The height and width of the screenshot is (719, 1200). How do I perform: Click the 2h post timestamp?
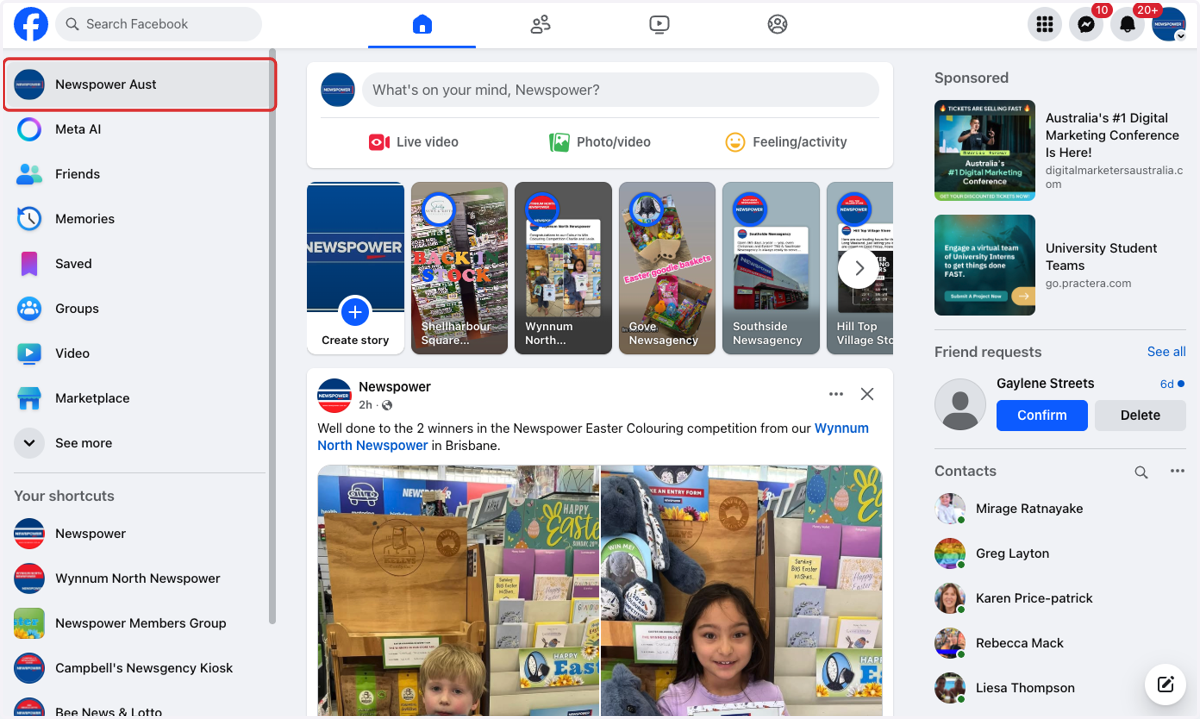[365, 405]
